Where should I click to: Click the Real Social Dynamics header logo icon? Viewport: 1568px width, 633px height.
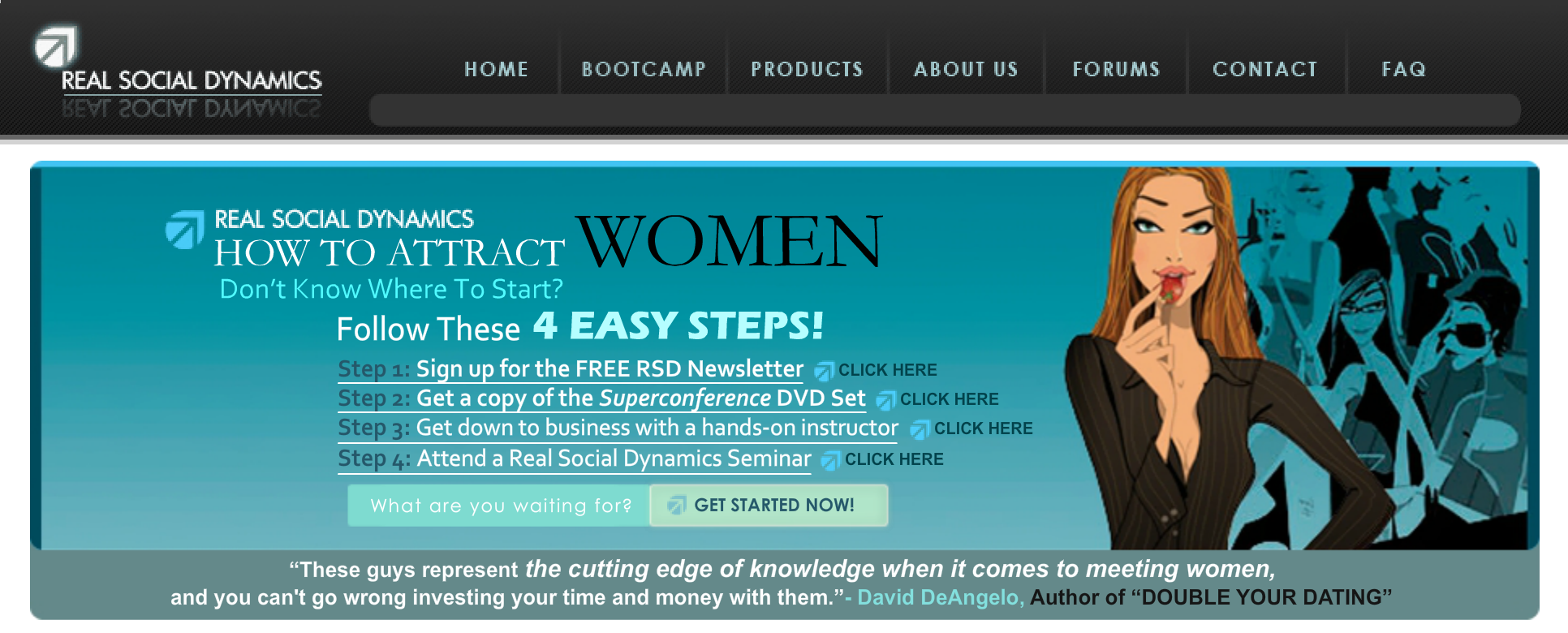pos(56,46)
